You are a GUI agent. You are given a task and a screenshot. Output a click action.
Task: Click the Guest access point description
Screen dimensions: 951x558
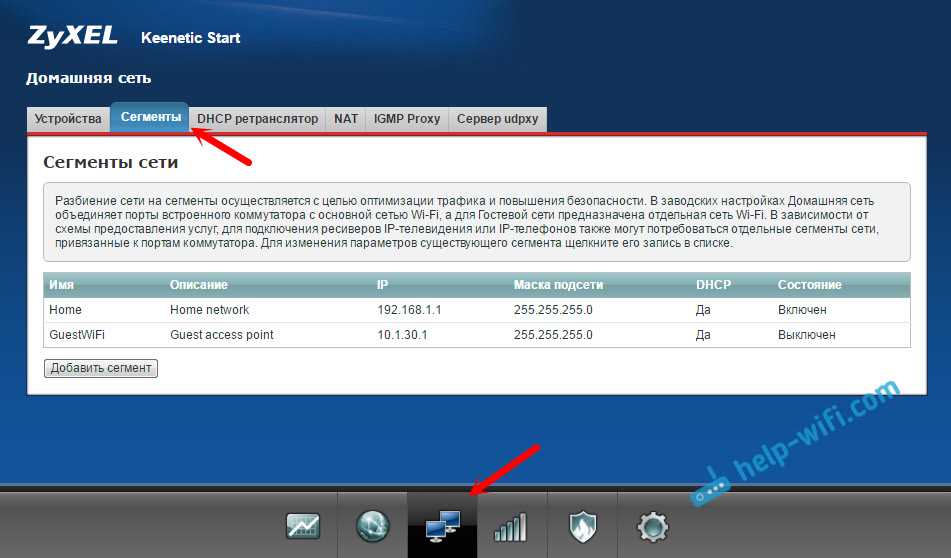tap(221, 335)
